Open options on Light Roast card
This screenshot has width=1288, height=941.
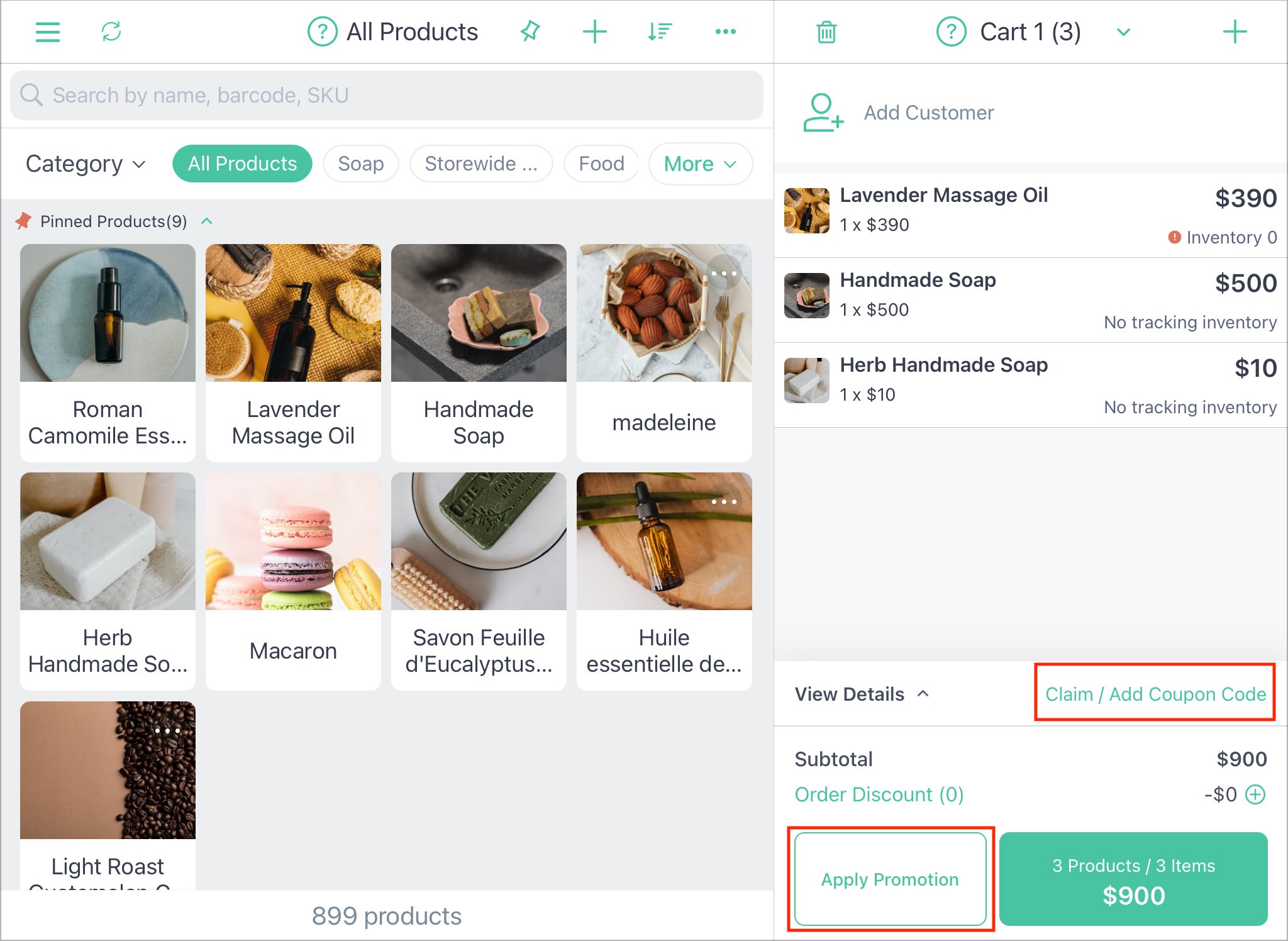click(x=167, y=731)
